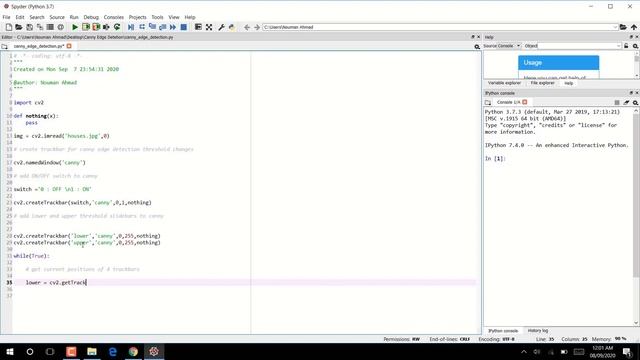Run selection or current line icon

[106, 27]
